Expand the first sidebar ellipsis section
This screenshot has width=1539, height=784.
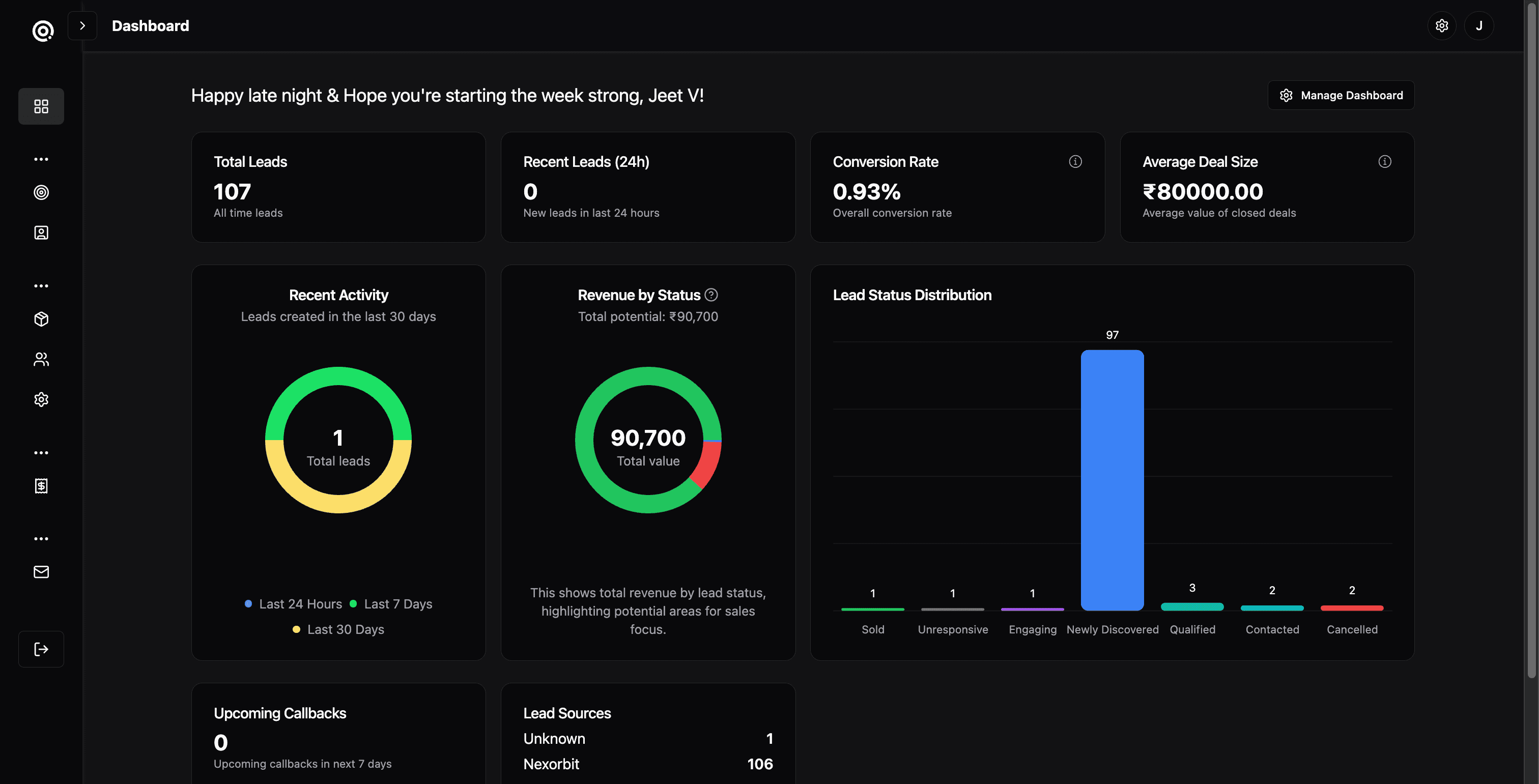tap(41, 159)
